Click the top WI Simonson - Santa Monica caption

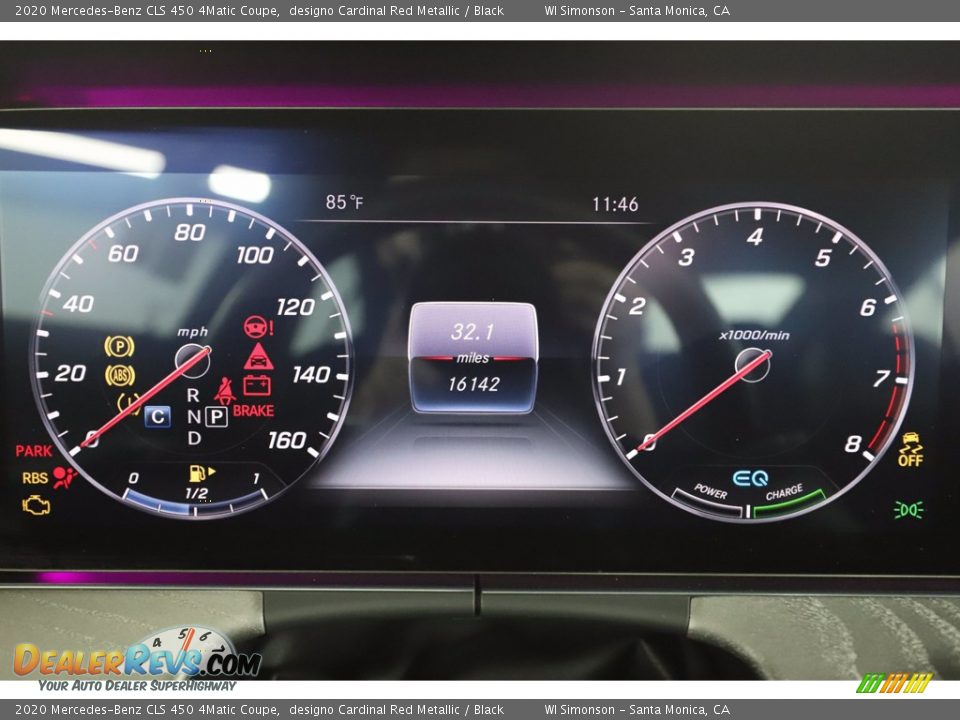pyautogui.click(x=637, y=10)
